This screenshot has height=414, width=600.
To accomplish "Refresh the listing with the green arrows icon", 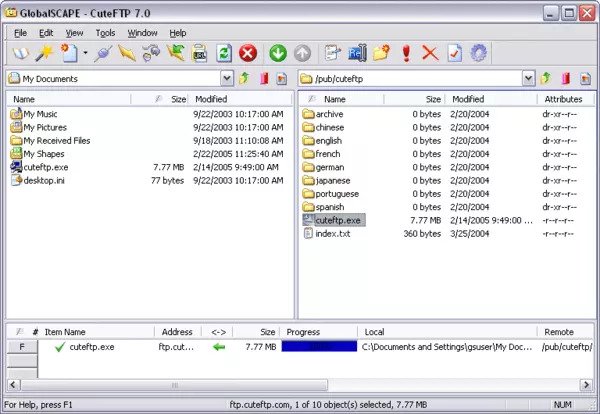I will (x=224, y=53).
